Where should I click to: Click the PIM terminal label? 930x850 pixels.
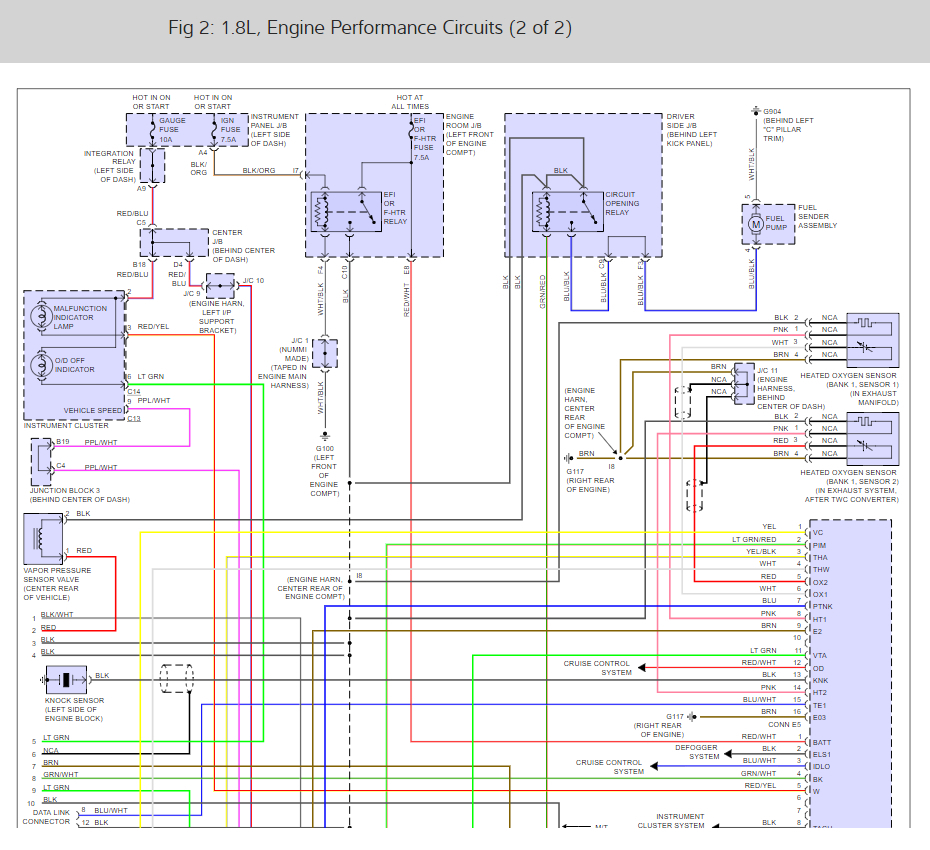click(819, 545)
